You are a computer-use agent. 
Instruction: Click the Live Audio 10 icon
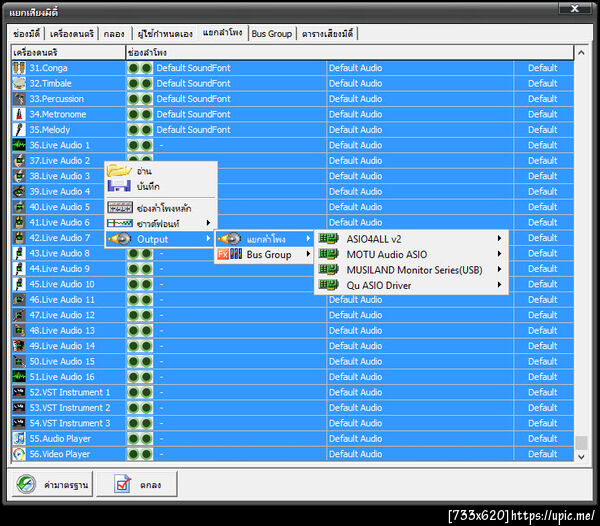click(19, 284)
